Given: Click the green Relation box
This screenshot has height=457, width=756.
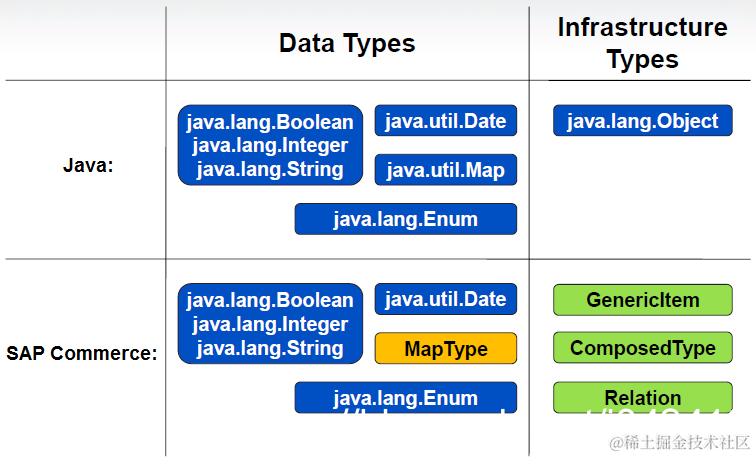Looking at the screenshot, I should pos(643,397).
